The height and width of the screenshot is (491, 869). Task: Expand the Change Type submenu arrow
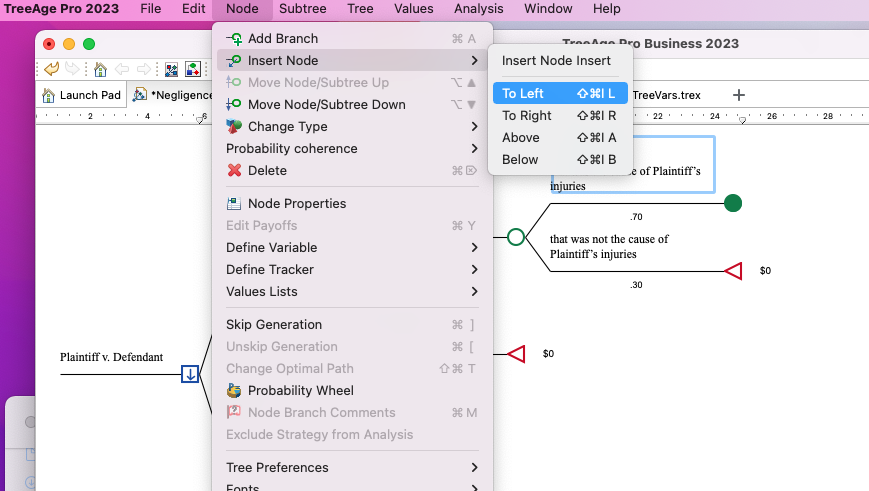point(474,126)
